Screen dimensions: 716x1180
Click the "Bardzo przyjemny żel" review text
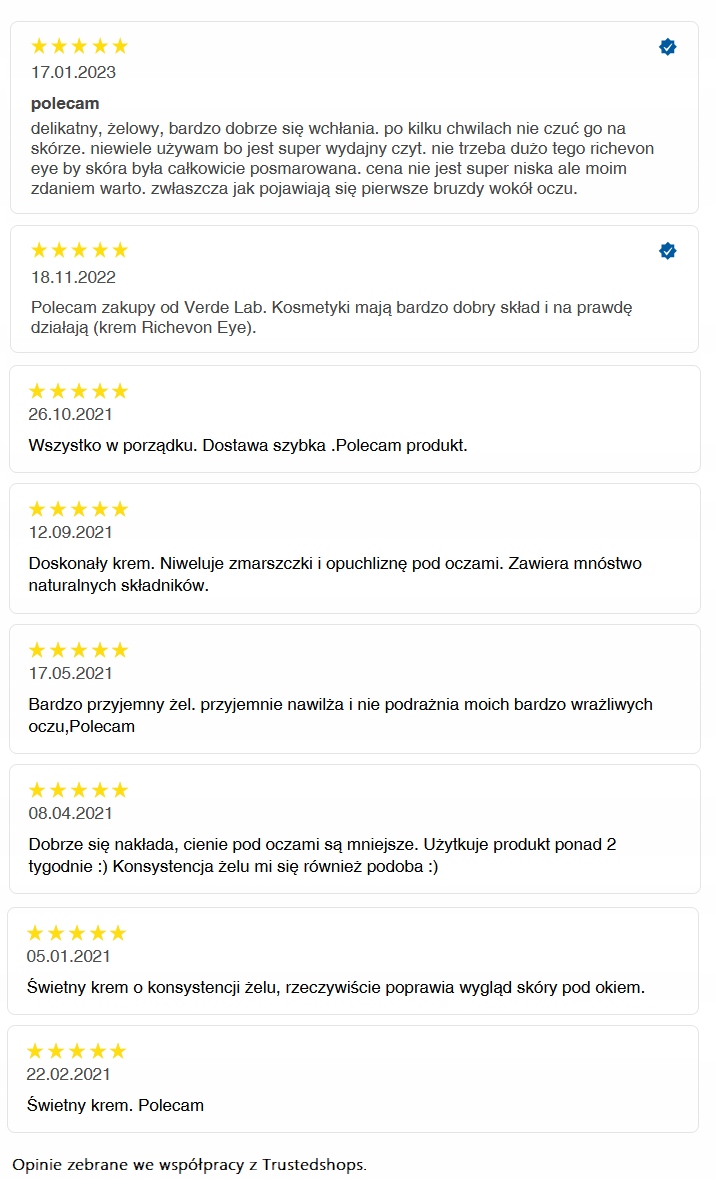(x=340, y=715)
